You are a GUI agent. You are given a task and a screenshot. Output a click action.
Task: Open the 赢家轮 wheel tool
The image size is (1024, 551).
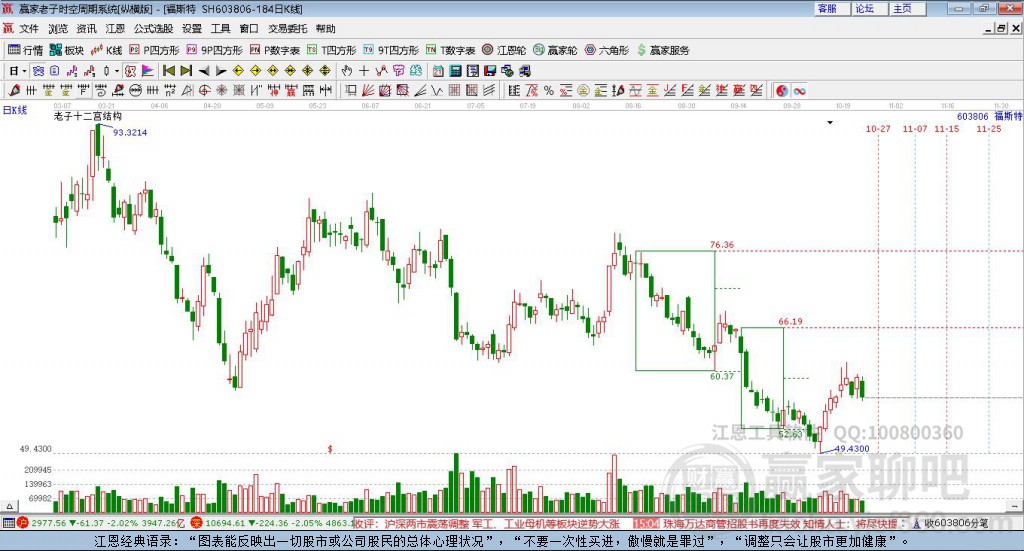tap(555, 50)
